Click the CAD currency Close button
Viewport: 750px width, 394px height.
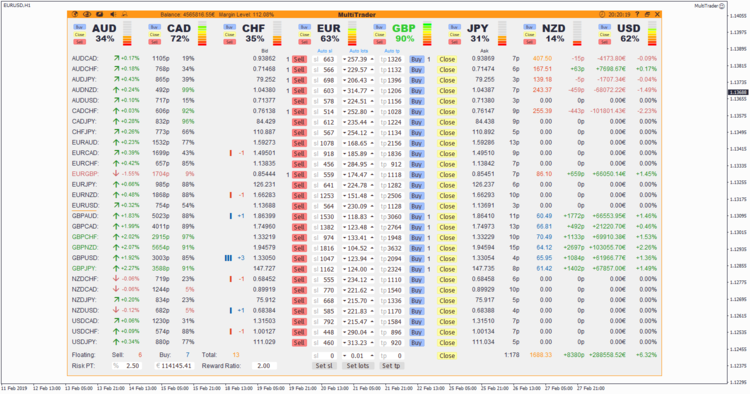tap(154, 34)
